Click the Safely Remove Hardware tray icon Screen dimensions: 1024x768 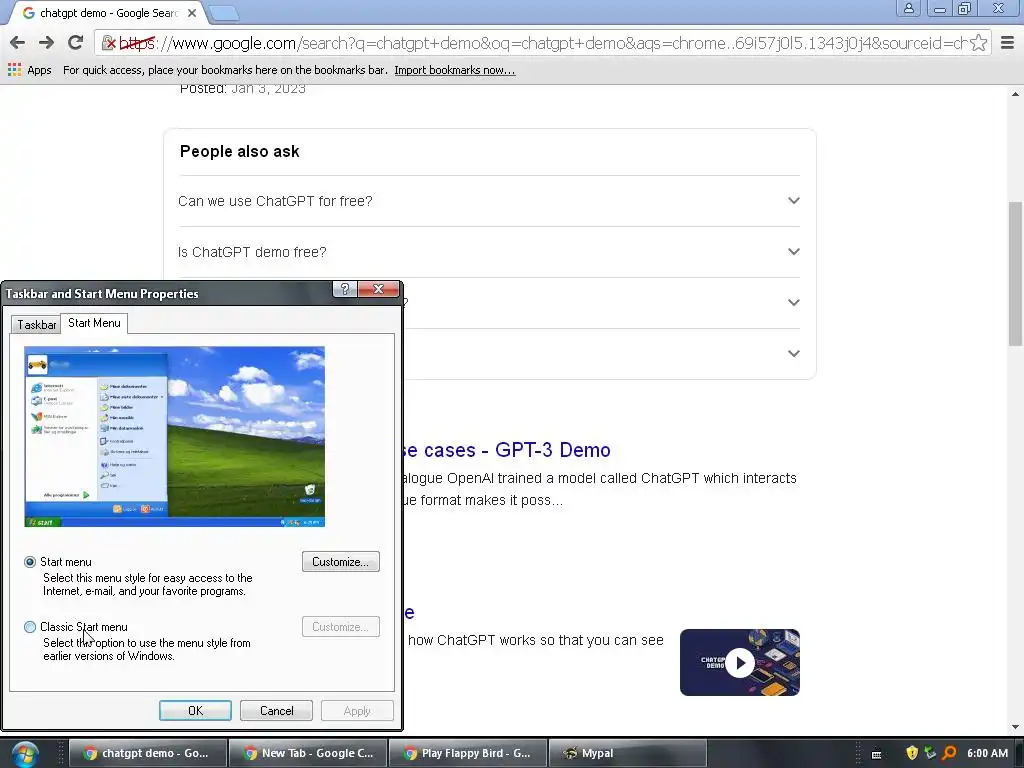coord(930,753)
